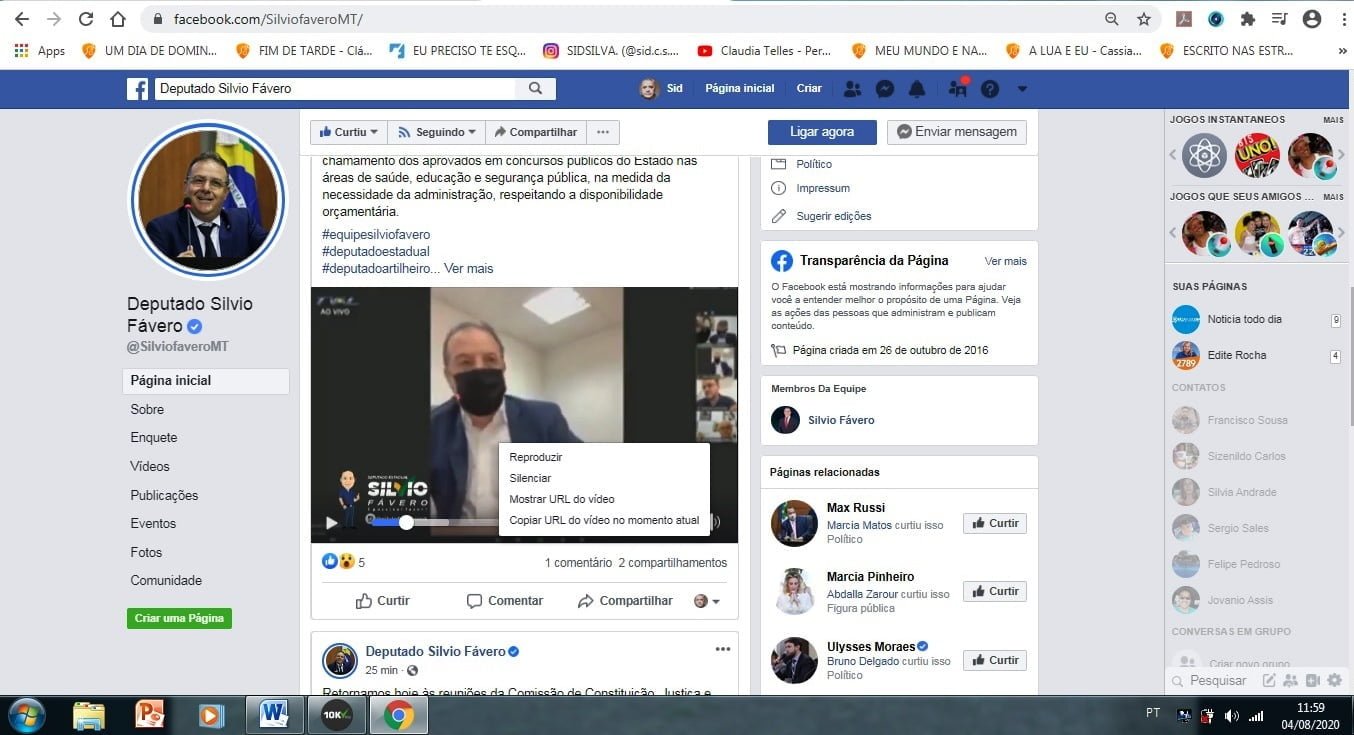
Task: Open the atom instant game icon
Action: pos(1204,155)
